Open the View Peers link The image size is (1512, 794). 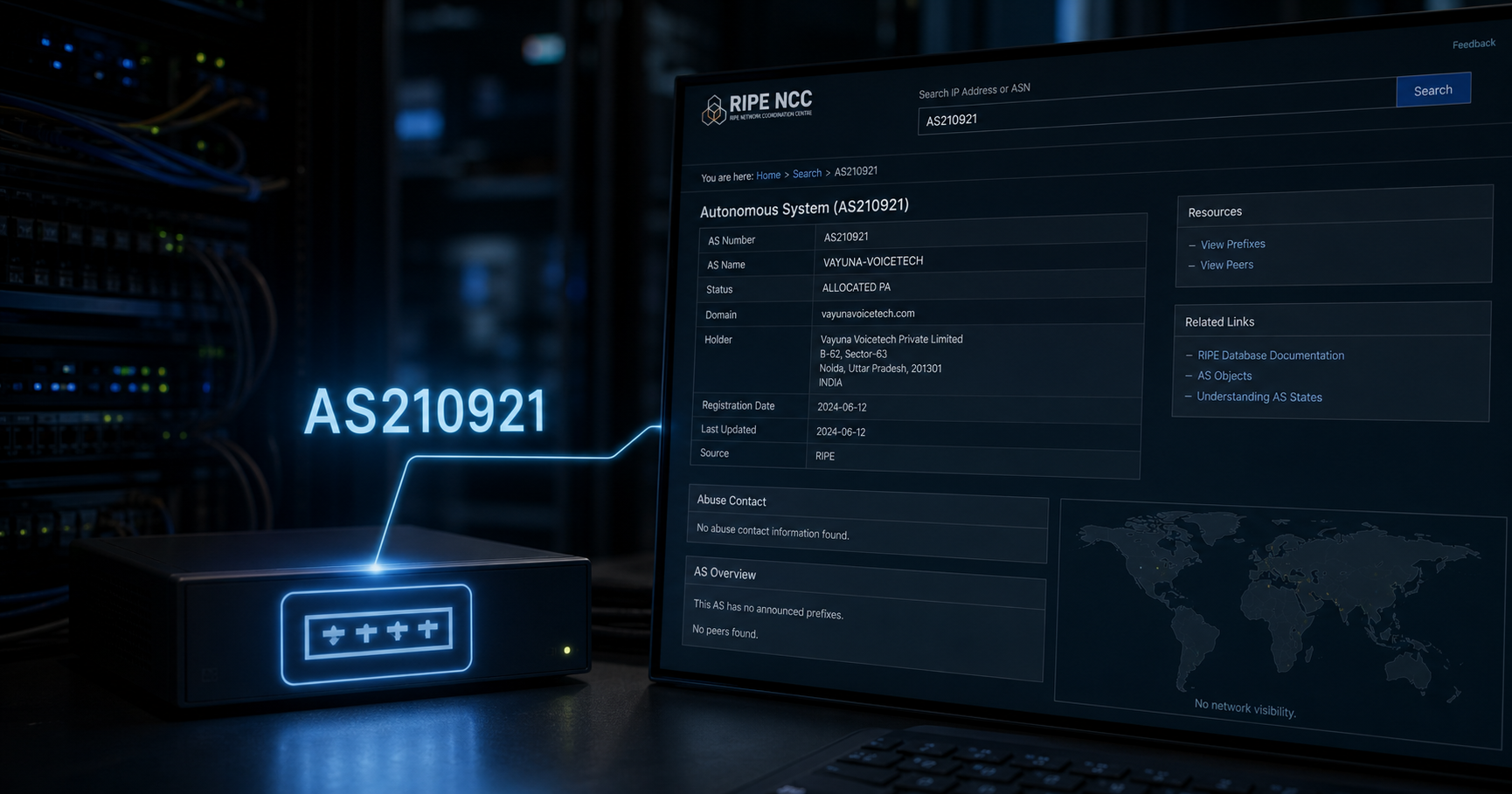pyautogui.click(x=1226, y=266)
